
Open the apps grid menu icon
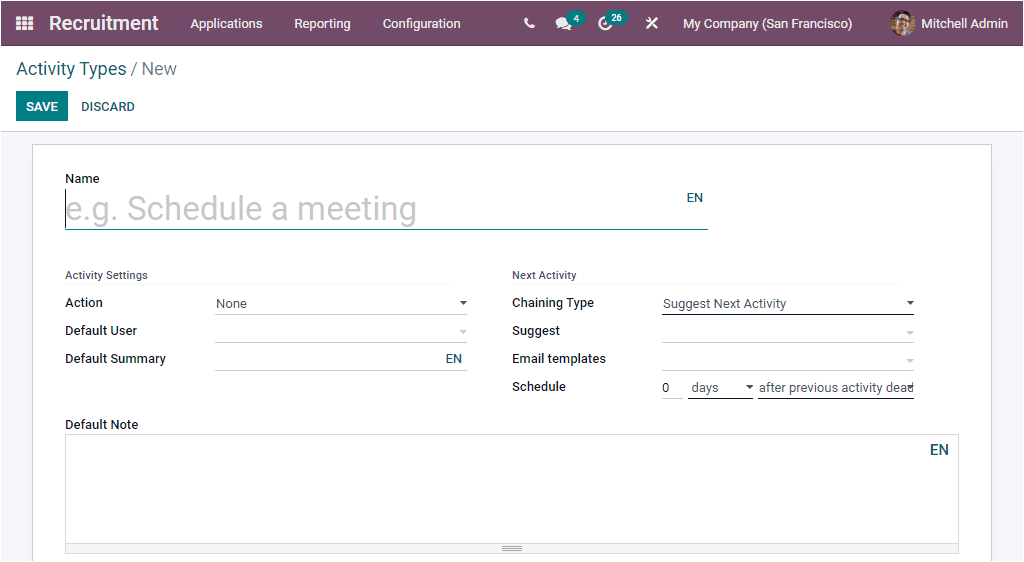point(24,23)
